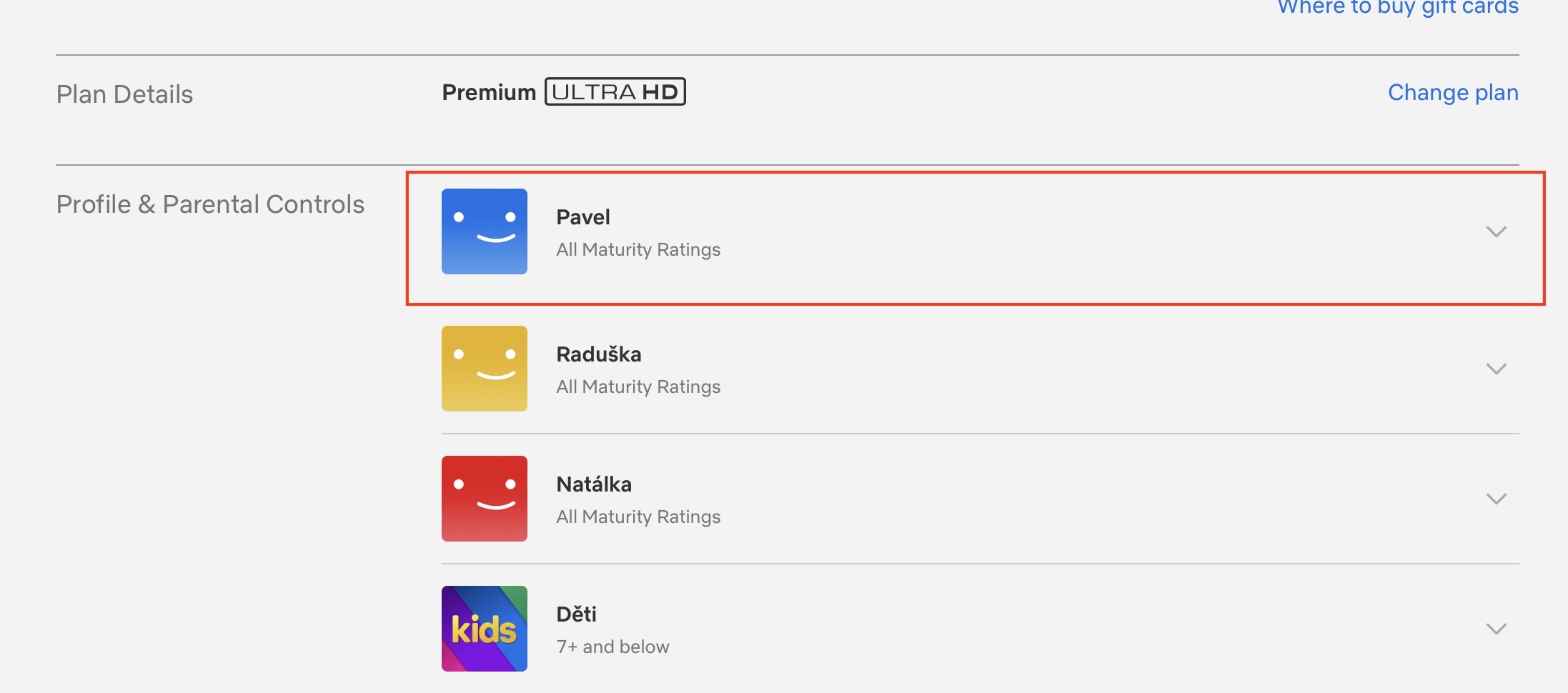Expand the Raduška profile chevron
This screenshot has height=693, width=1568.
[x=1496, y=369]
